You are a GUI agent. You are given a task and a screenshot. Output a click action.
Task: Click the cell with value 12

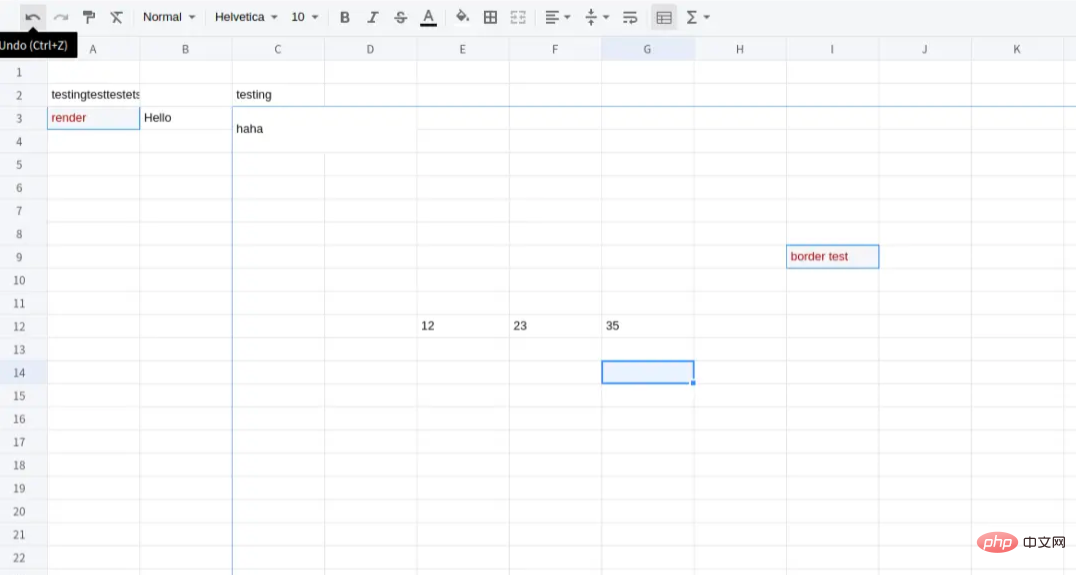(x=463, y=326)
